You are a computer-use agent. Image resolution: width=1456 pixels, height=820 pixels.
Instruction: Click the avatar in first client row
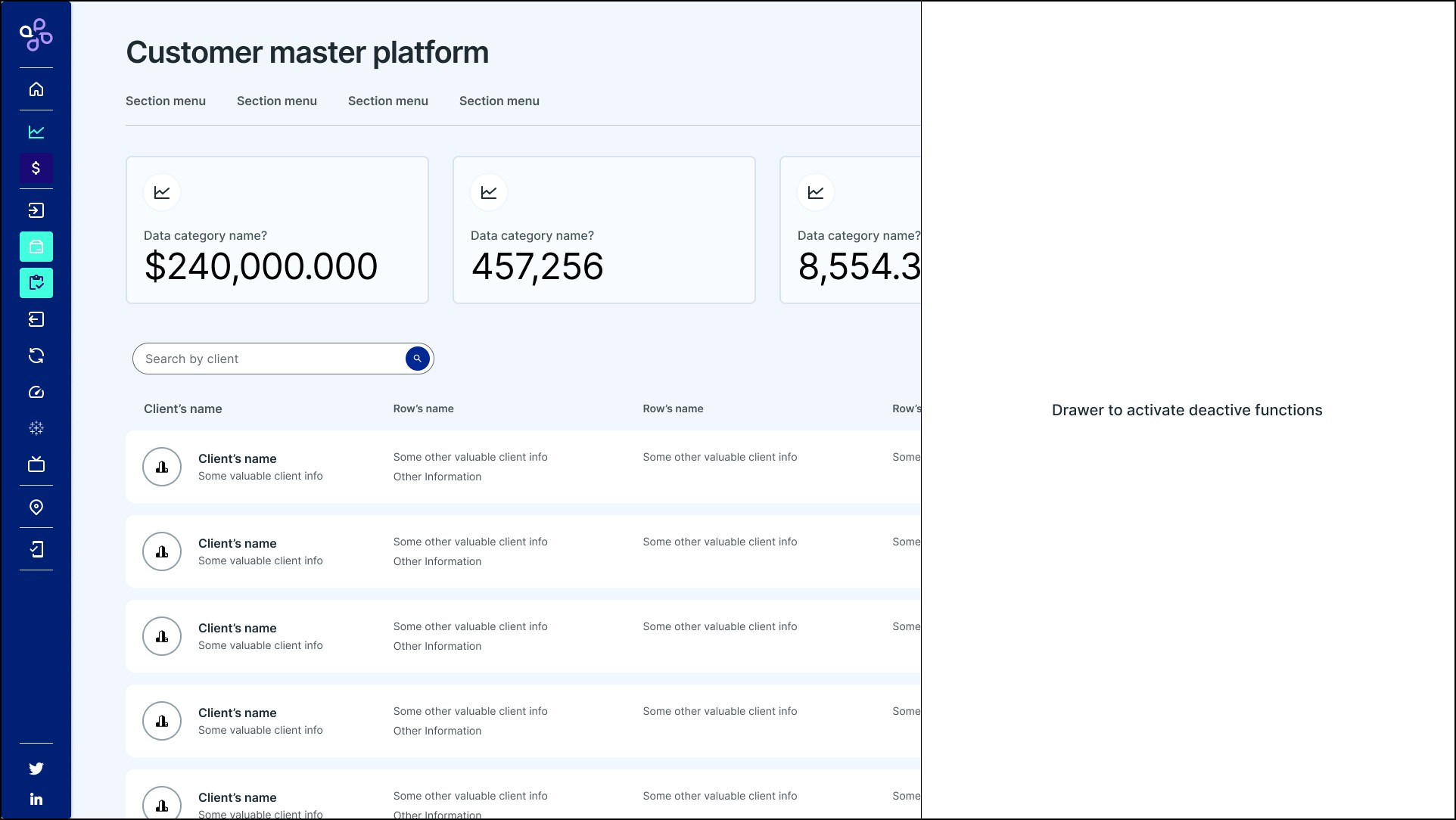[x=162, y=467]
